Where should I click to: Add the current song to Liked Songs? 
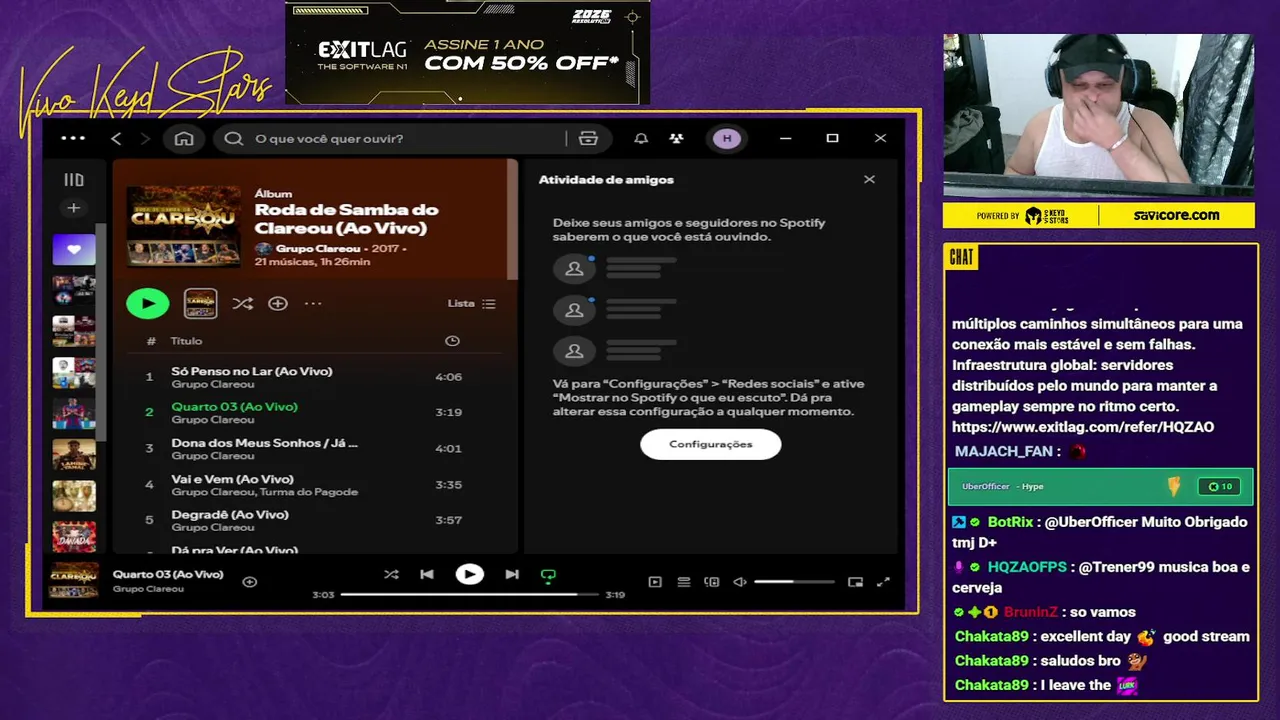(250, 582)
